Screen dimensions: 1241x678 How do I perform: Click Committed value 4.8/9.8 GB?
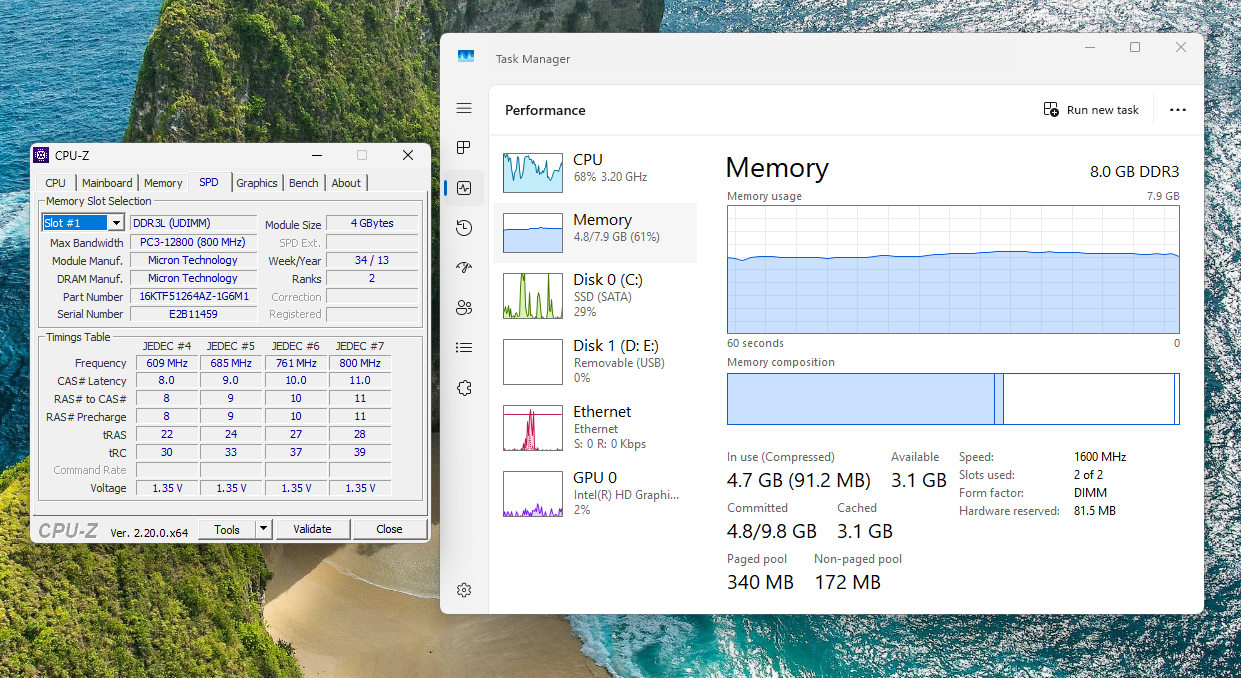click(772, 531)
